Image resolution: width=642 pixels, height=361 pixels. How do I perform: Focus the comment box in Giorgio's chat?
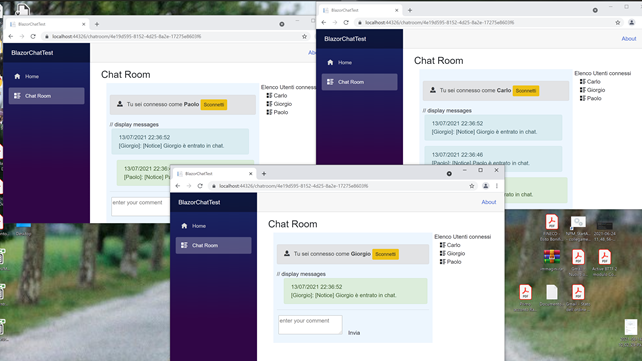click(x=310, y=325)
